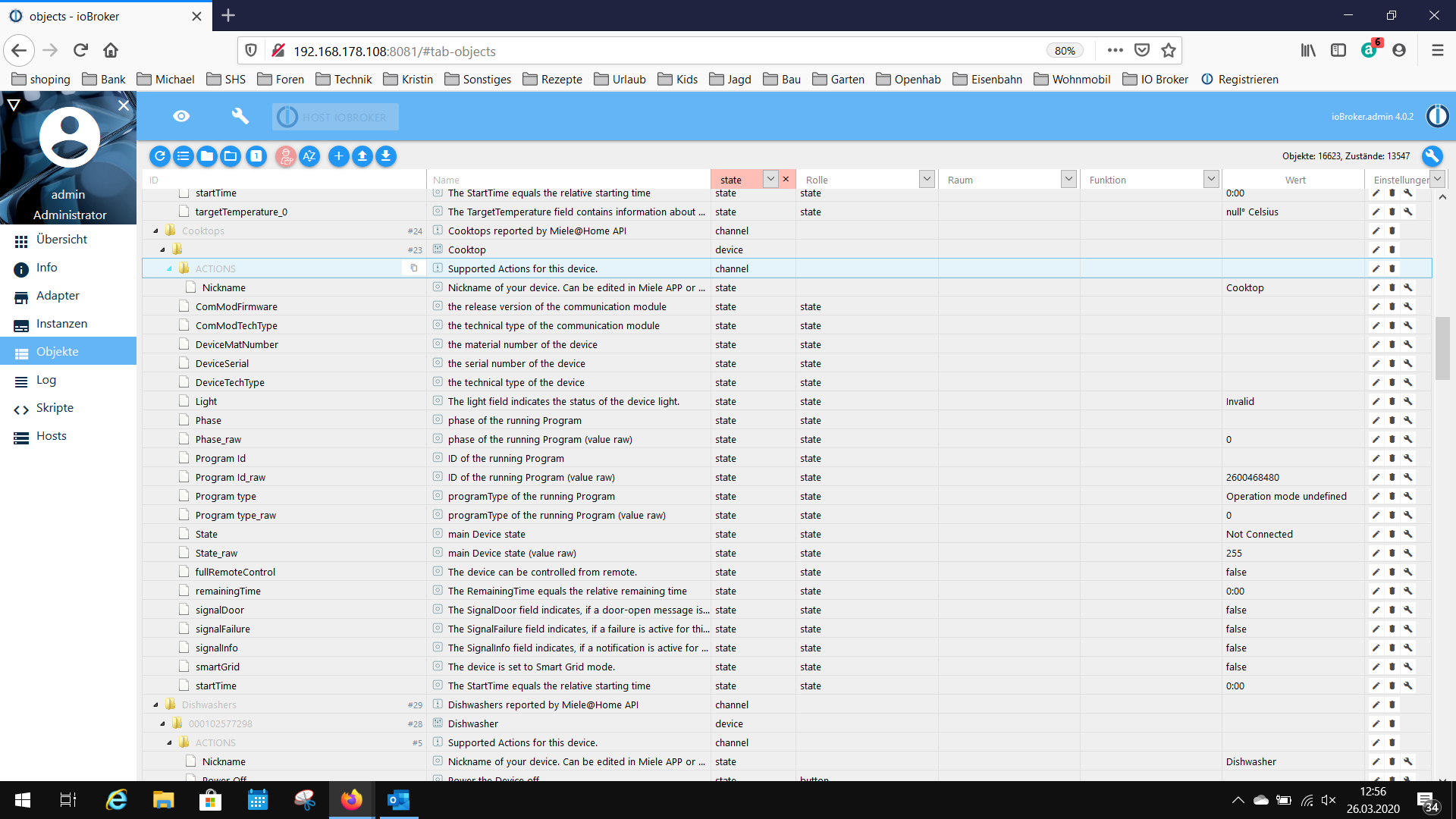The width and height of the screenshot is (1456, 819).
Task: Collapse the Dishwashers folder
Action: click(156, 705)
